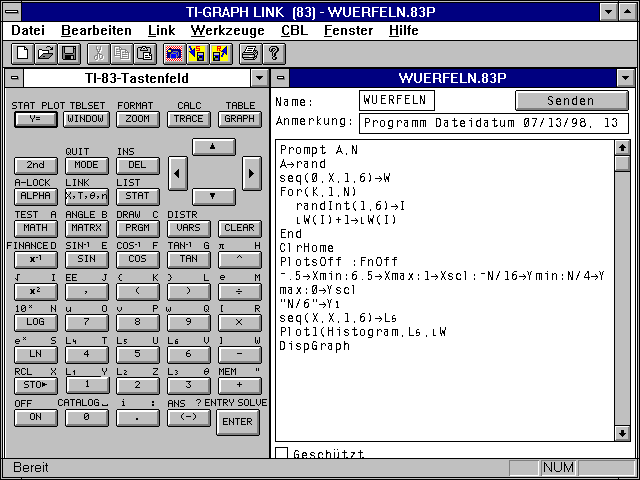Click the division key on keypad
Image resolution: width=640 pixels, height=480 pixels.
pos(240,291)
